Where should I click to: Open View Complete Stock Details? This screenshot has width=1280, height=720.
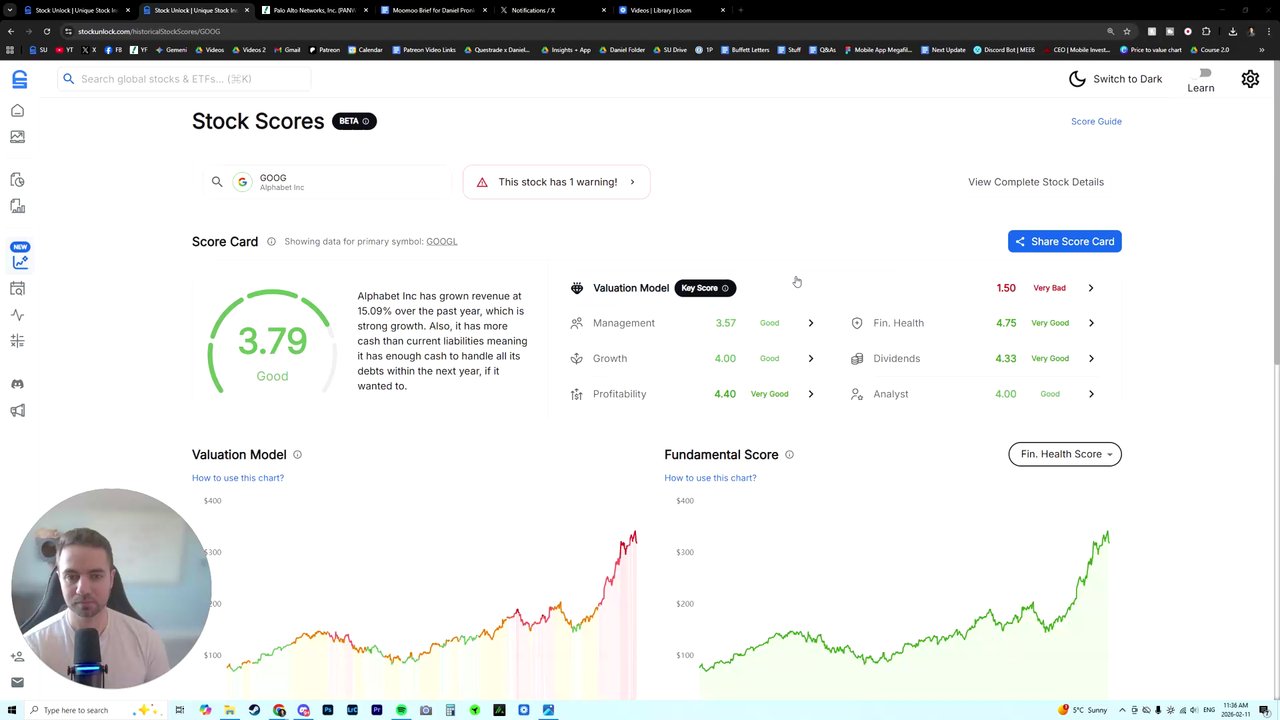1036,182
